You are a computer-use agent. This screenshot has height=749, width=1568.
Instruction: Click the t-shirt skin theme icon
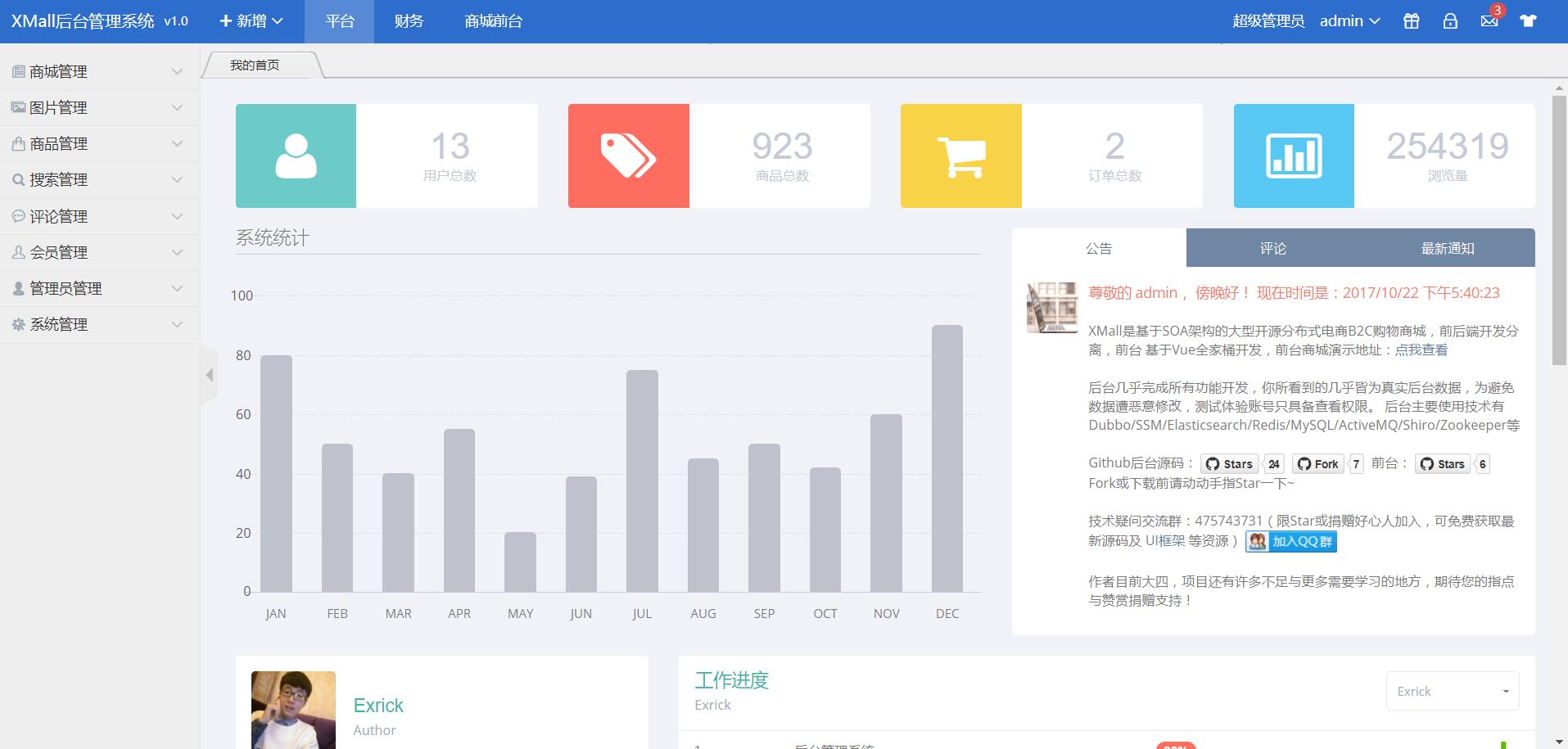(x=1528, y=21)
